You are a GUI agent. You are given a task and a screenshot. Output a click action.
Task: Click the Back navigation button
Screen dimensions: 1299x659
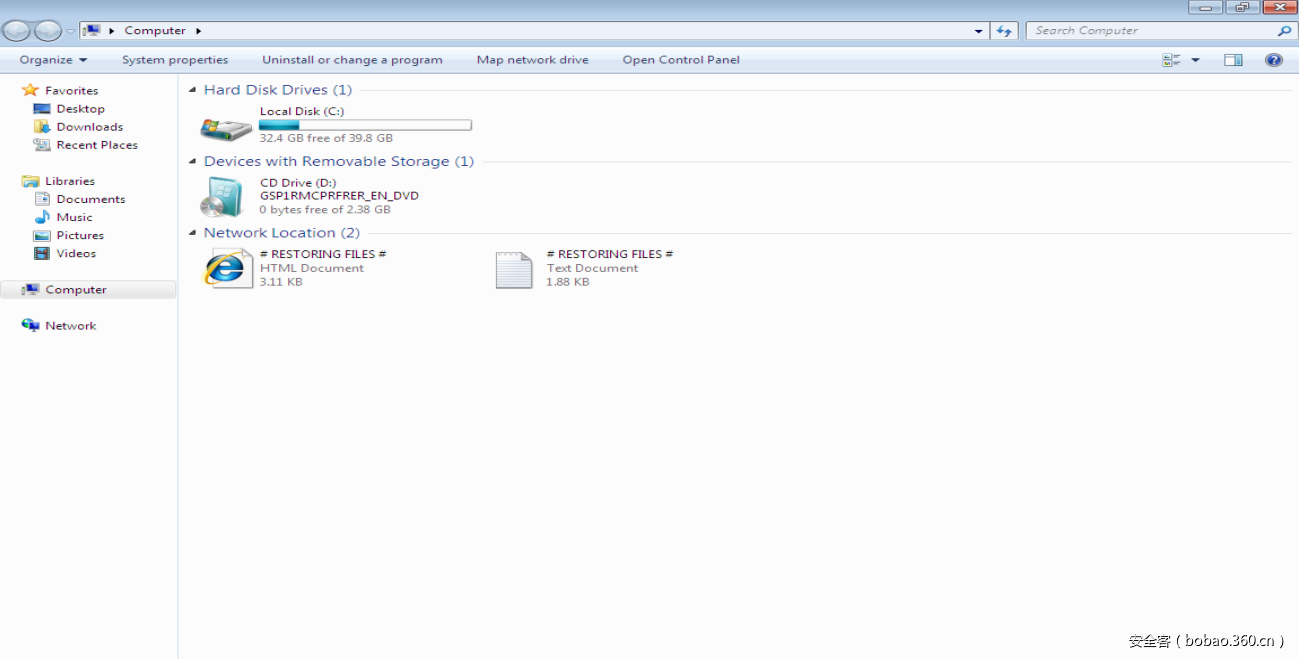click(17, 31)
